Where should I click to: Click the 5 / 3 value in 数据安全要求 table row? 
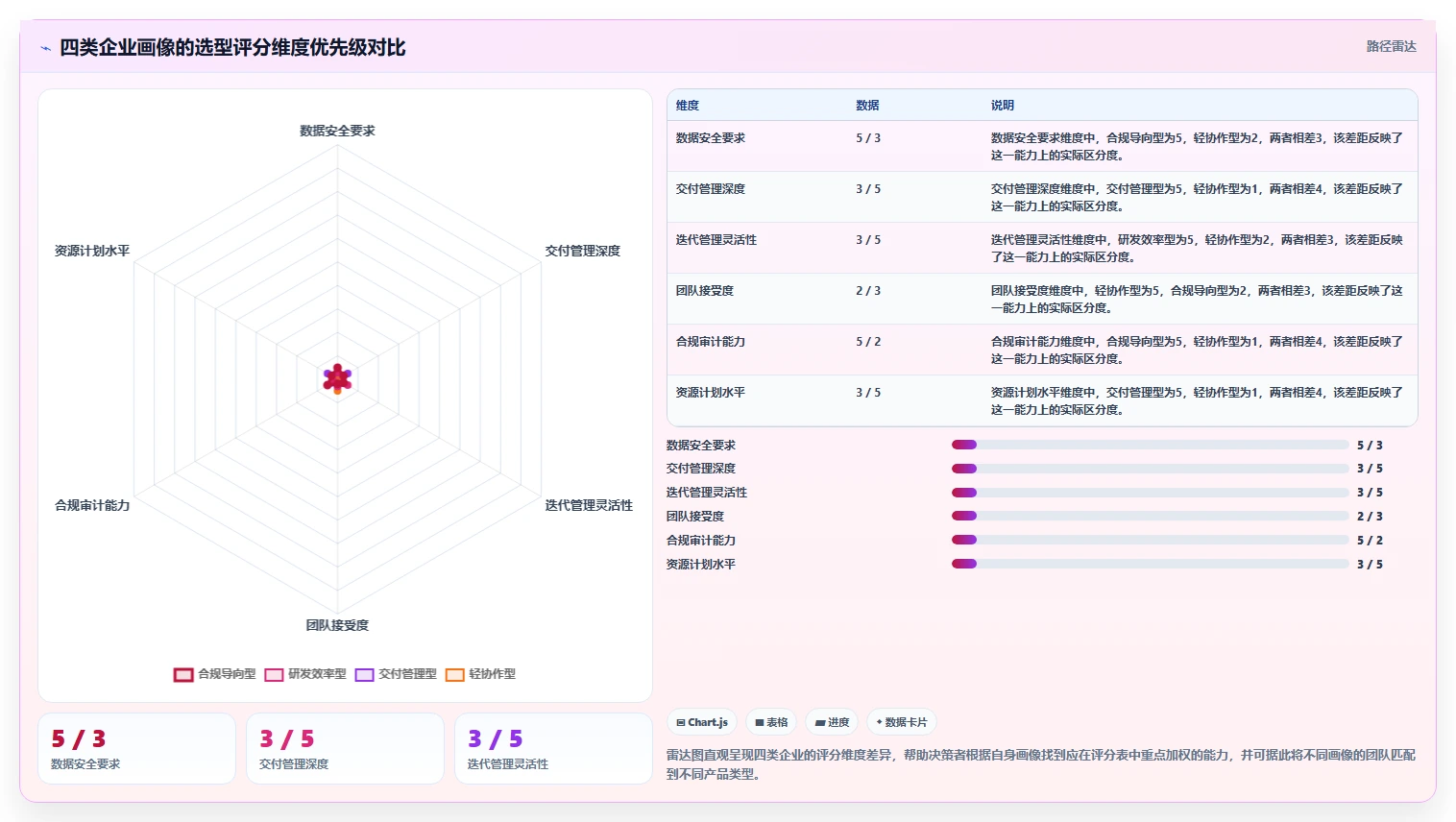(868, 138)
